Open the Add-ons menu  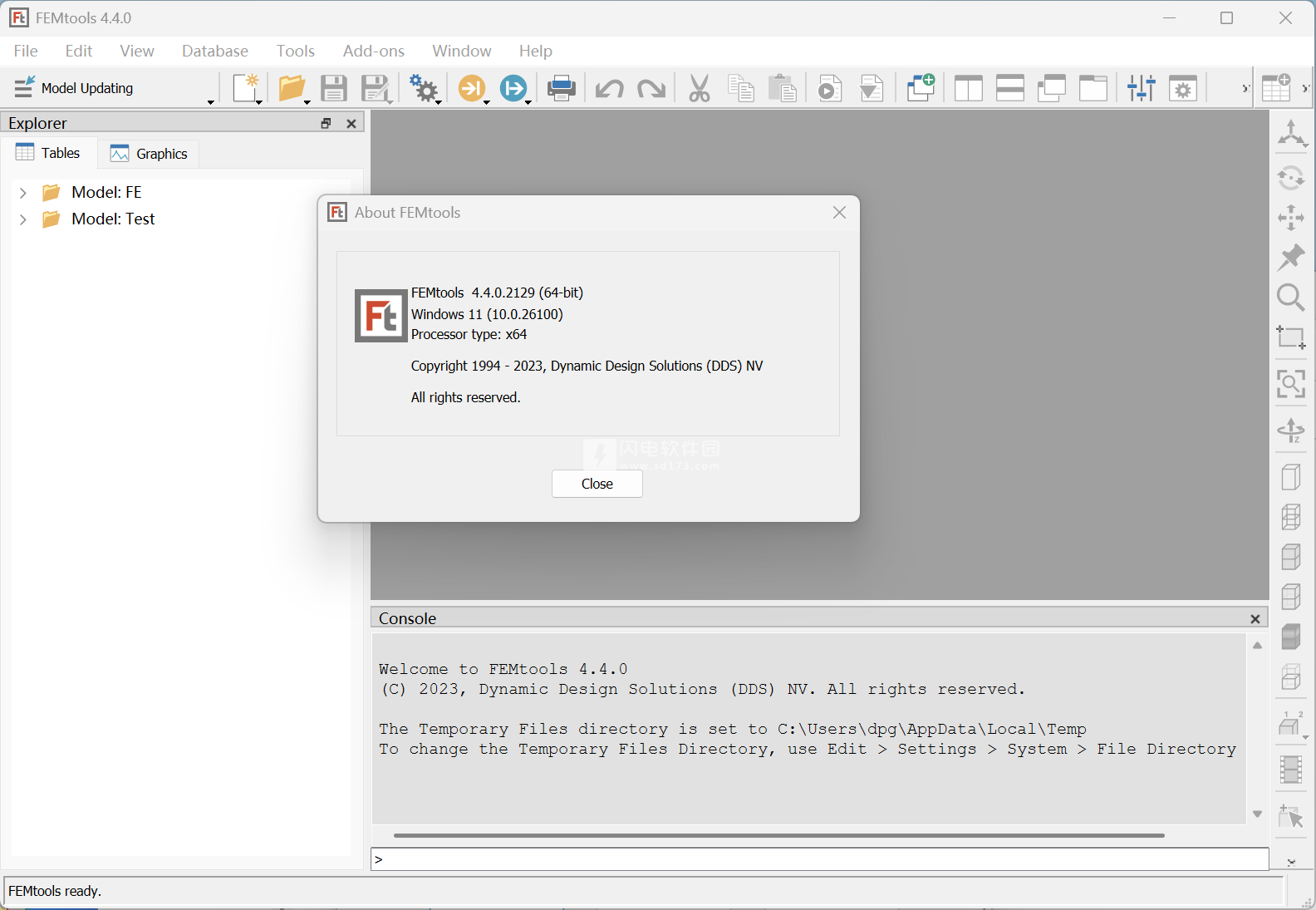pyautogui.click(x=374, y=51)
